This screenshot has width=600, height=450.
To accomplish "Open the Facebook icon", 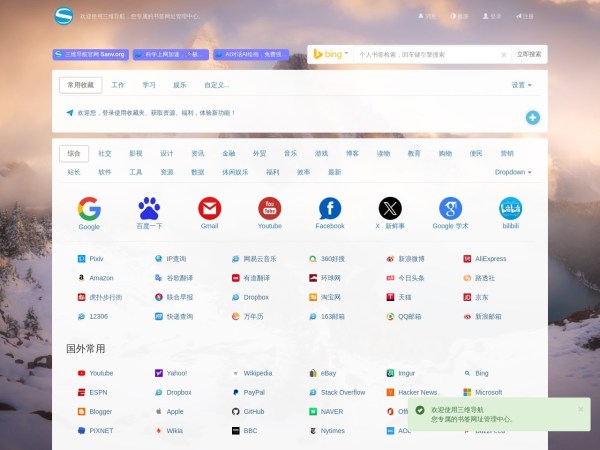I will pyautogui.click(x=330, y=208).
